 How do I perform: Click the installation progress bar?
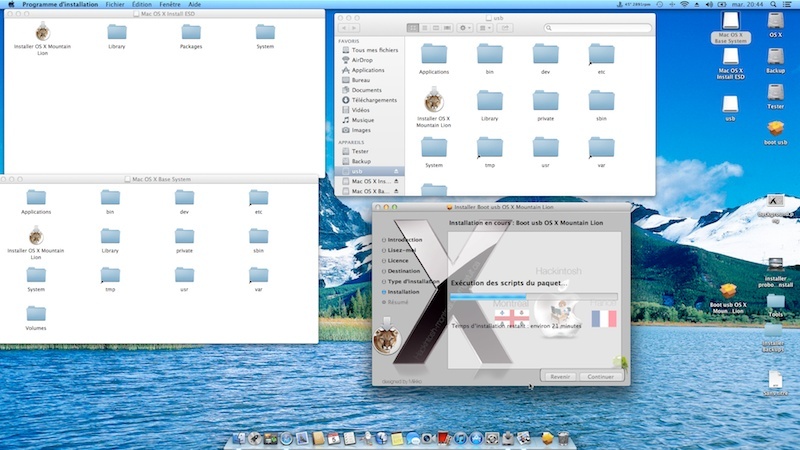534,296
